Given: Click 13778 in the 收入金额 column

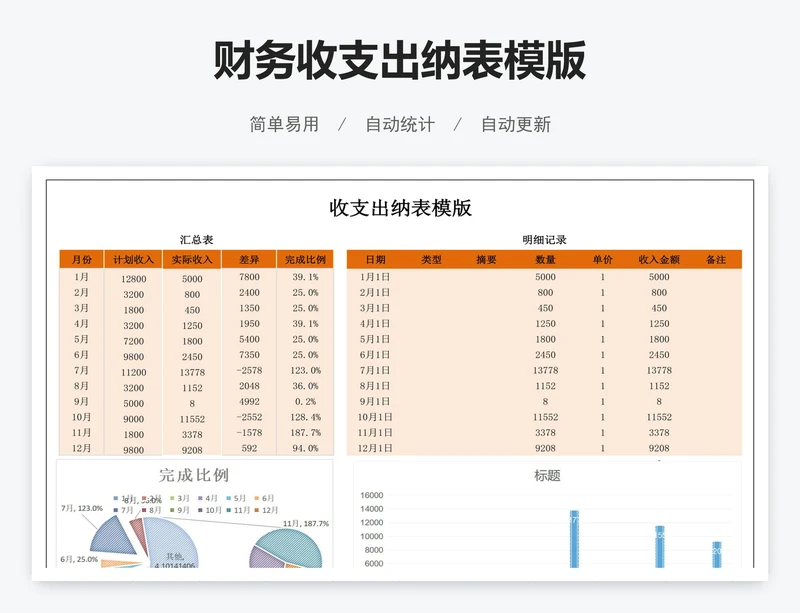Looking at the screenshot, I should click(659, 370).
